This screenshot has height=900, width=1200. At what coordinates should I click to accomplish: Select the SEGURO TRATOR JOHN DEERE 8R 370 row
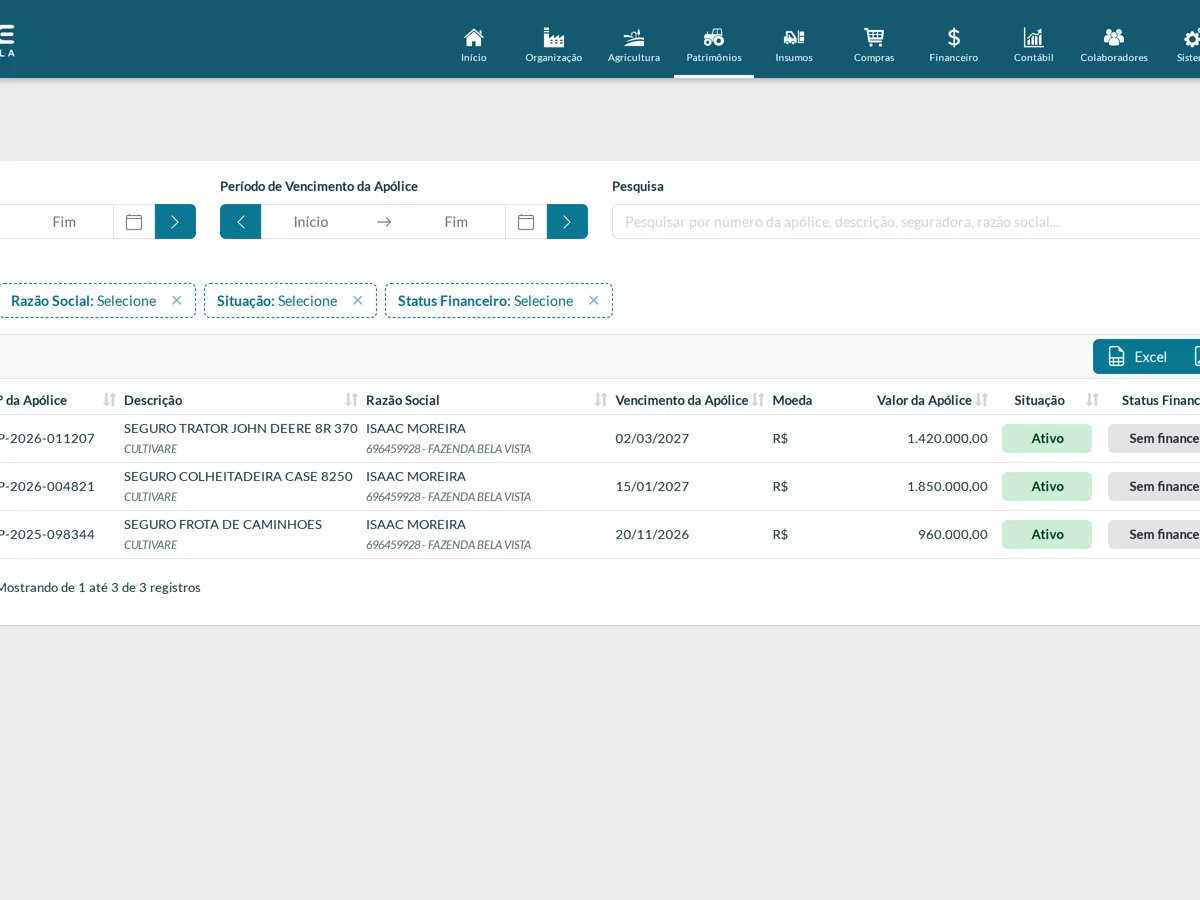pos(600,438)
